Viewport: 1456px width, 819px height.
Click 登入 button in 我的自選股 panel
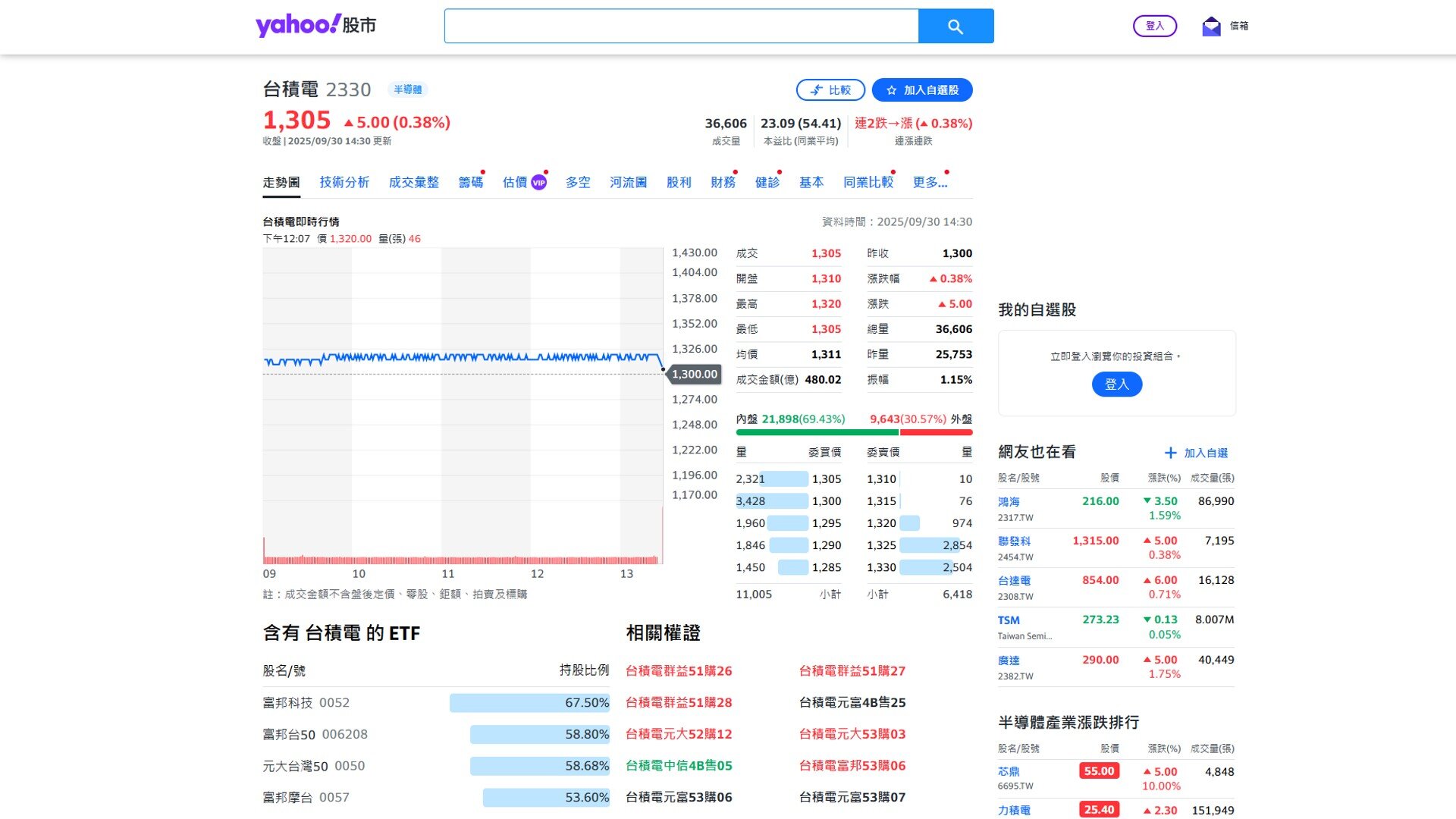coord(1117,384)
